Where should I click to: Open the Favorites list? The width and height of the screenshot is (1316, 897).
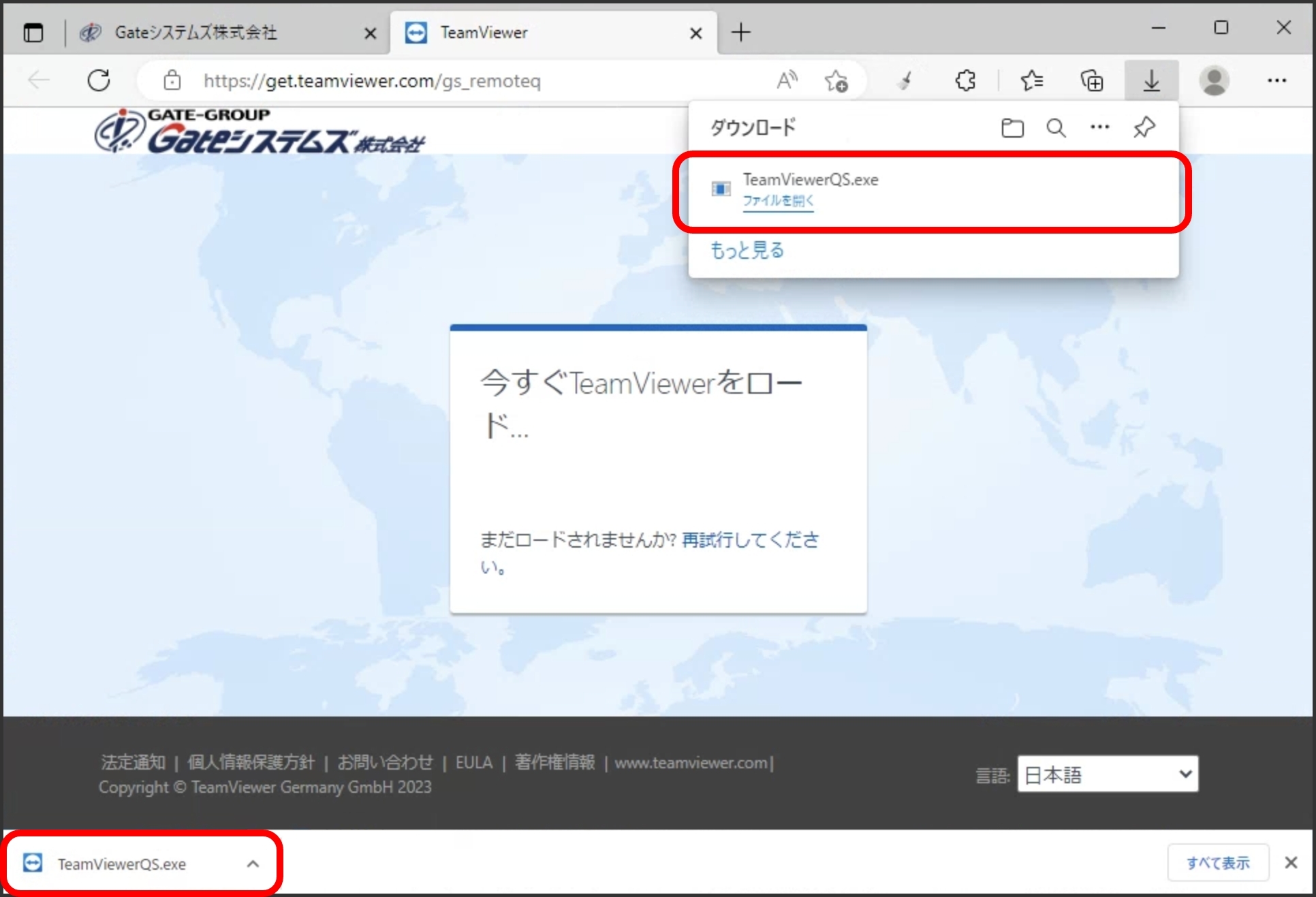1032,80
